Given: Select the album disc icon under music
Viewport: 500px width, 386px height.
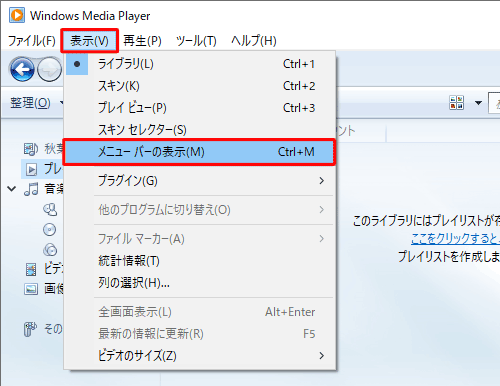Looking at the screenshot, I should coord(49,230).
